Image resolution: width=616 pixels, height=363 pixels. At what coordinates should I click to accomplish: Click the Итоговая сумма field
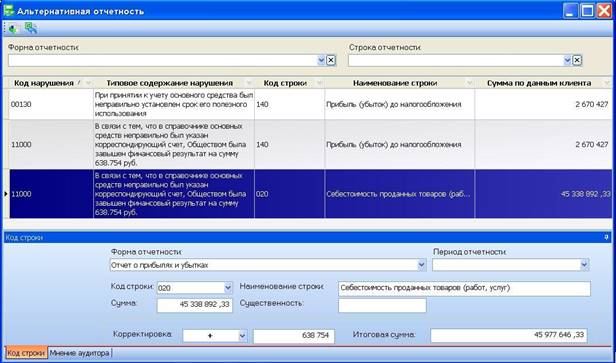(509, 336)
